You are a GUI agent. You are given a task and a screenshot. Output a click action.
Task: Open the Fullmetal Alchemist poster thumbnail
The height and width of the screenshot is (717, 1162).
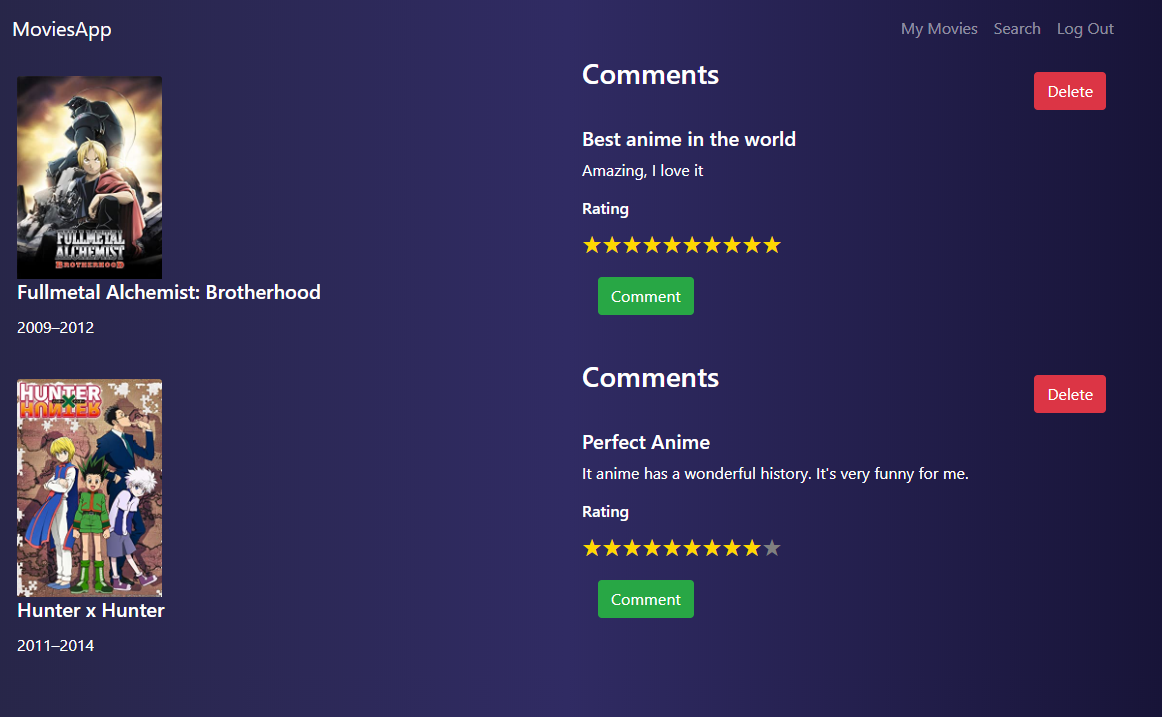point(90,177)
